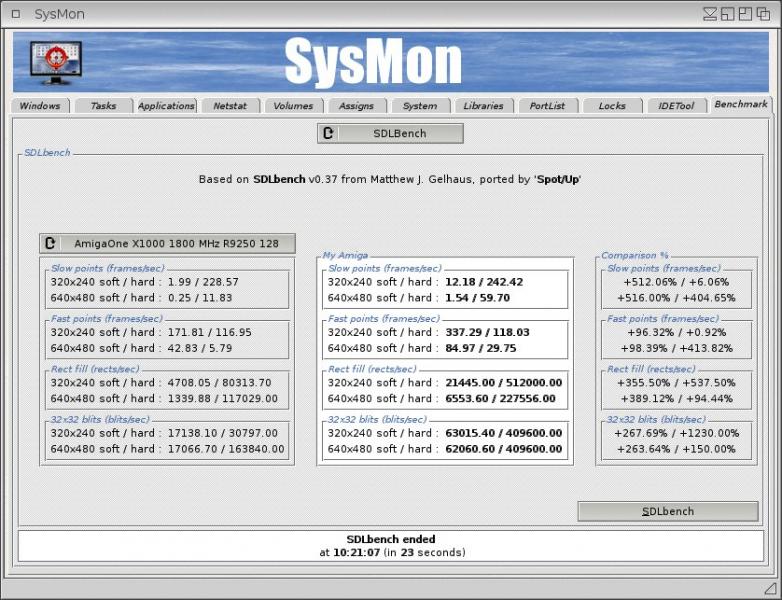The image size is (782, 600).
Task: Click the comparison +96.32% / +0.92%
Action: [x=676, y=332]
